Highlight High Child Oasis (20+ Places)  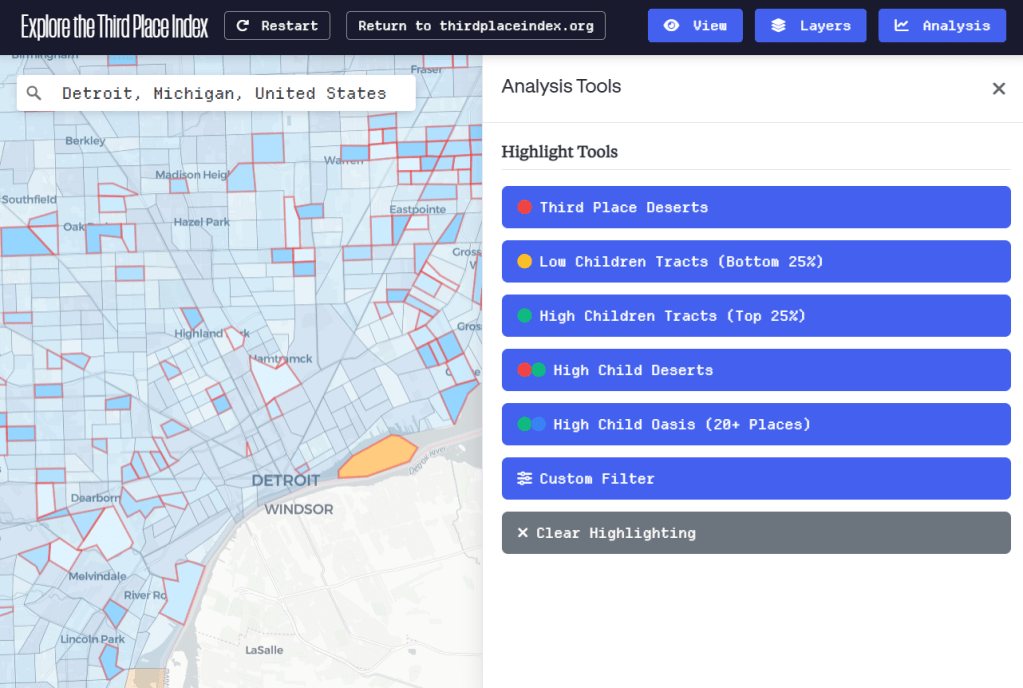pyautogui.click(x=756, y=424)
